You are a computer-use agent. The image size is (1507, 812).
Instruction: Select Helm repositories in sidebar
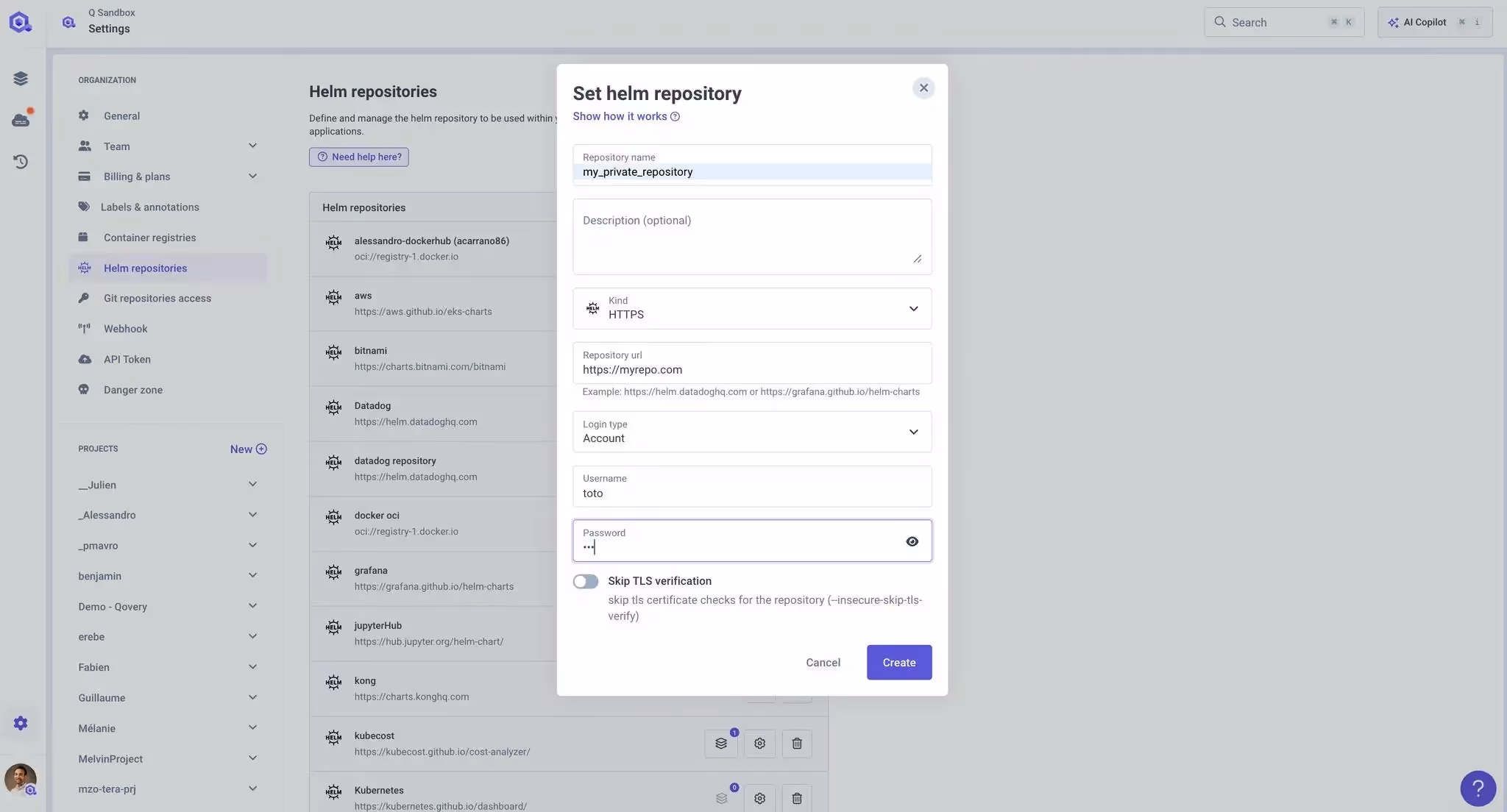tap(168, 268)
